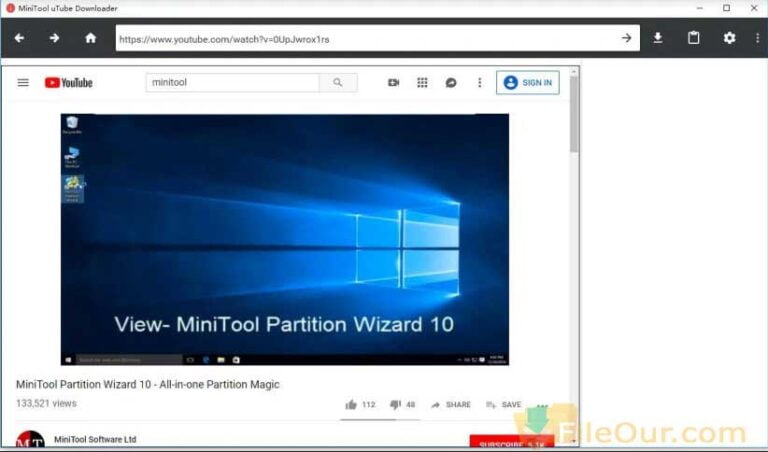Click the like/dislike ratio bar
This screenshot has width=768, height=452.
tap(380, 420)
